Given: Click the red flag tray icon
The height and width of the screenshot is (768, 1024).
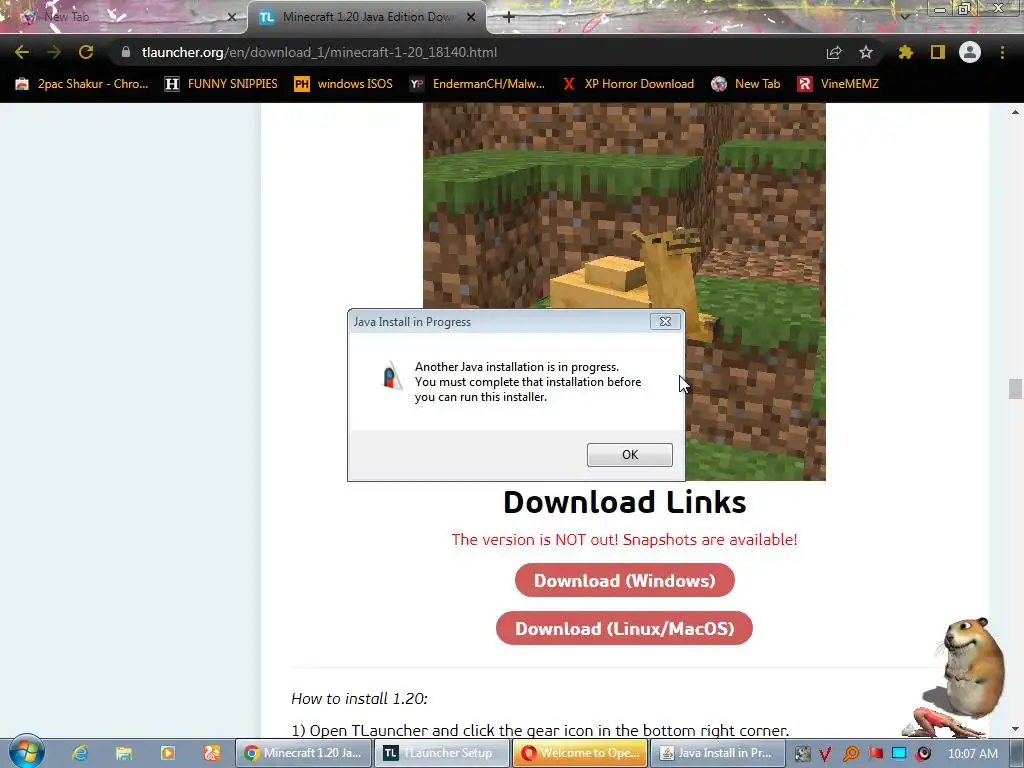Looking at the screenshot, I should point(875,753).
